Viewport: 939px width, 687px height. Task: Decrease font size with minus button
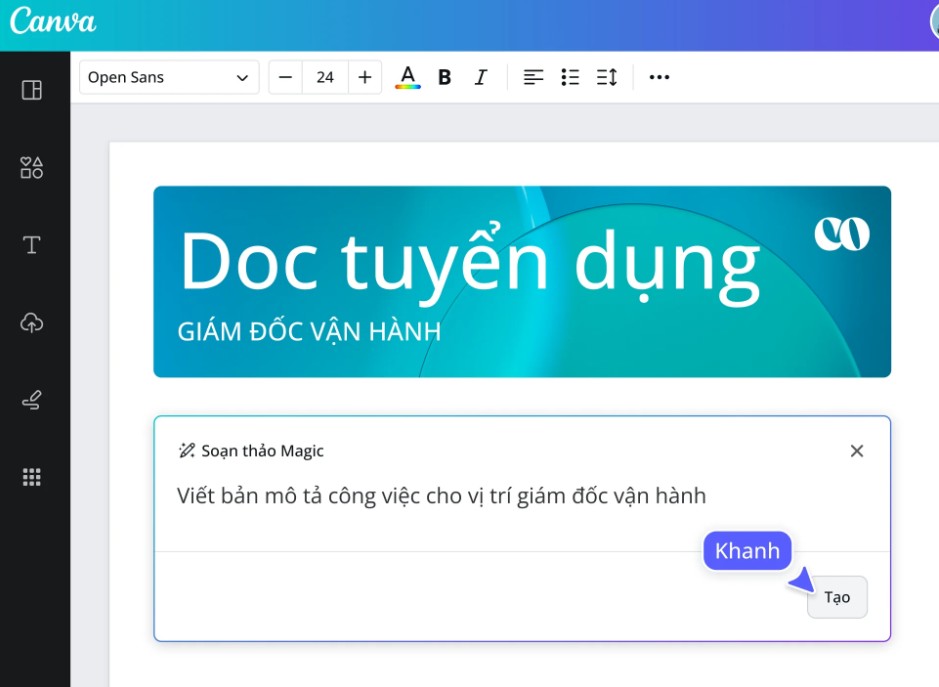286,77
